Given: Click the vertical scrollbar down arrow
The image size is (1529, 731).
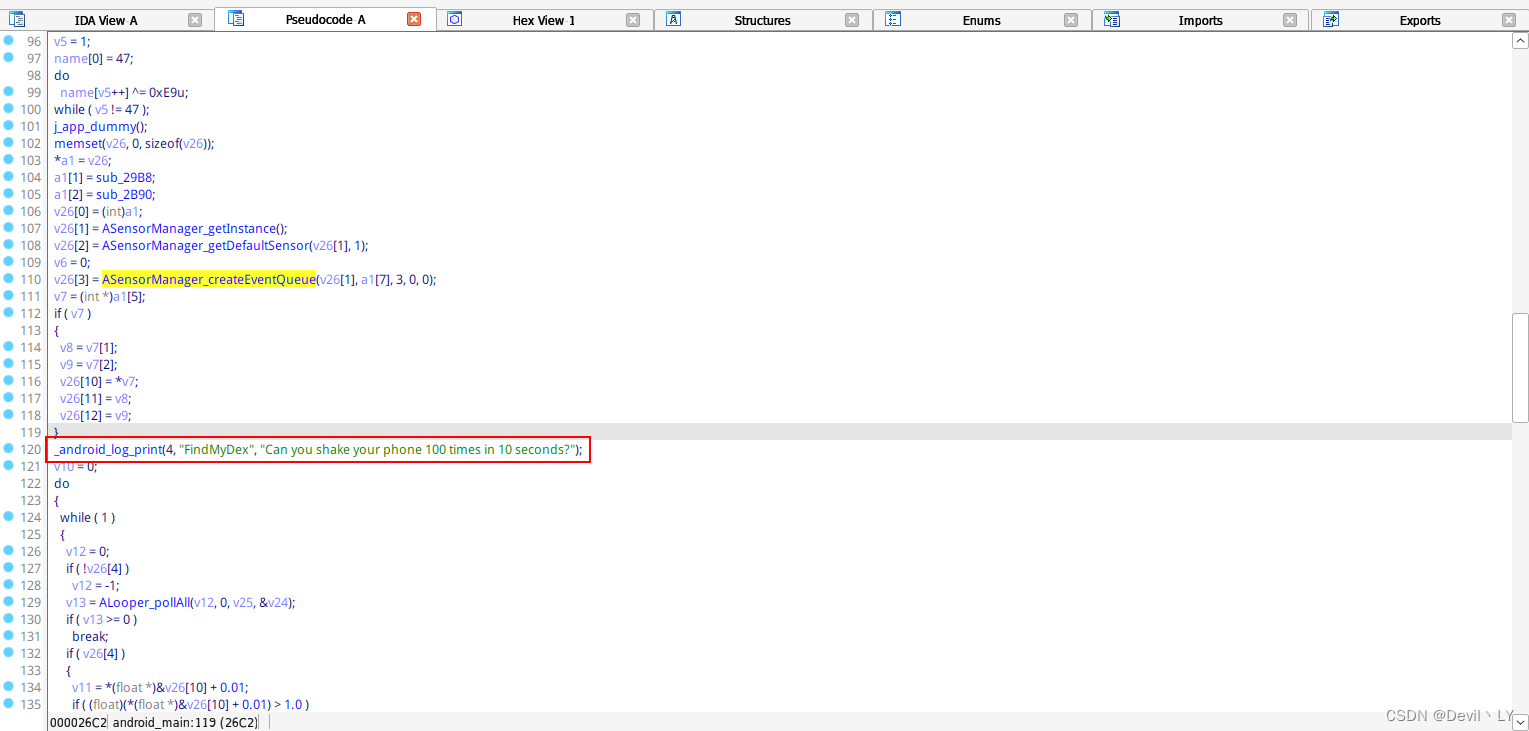Looking at the screenshot, I should coord(1520,721).
